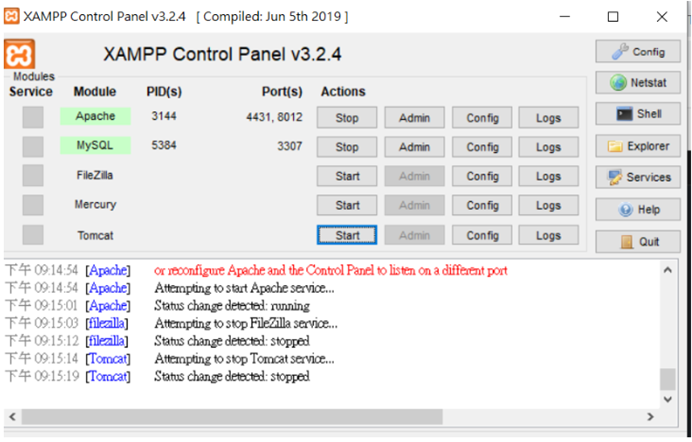View Mercury Logs
Image resolution: width=692 pixels, height=442 pixels.
pyautogui.click(x=549, y=205)
